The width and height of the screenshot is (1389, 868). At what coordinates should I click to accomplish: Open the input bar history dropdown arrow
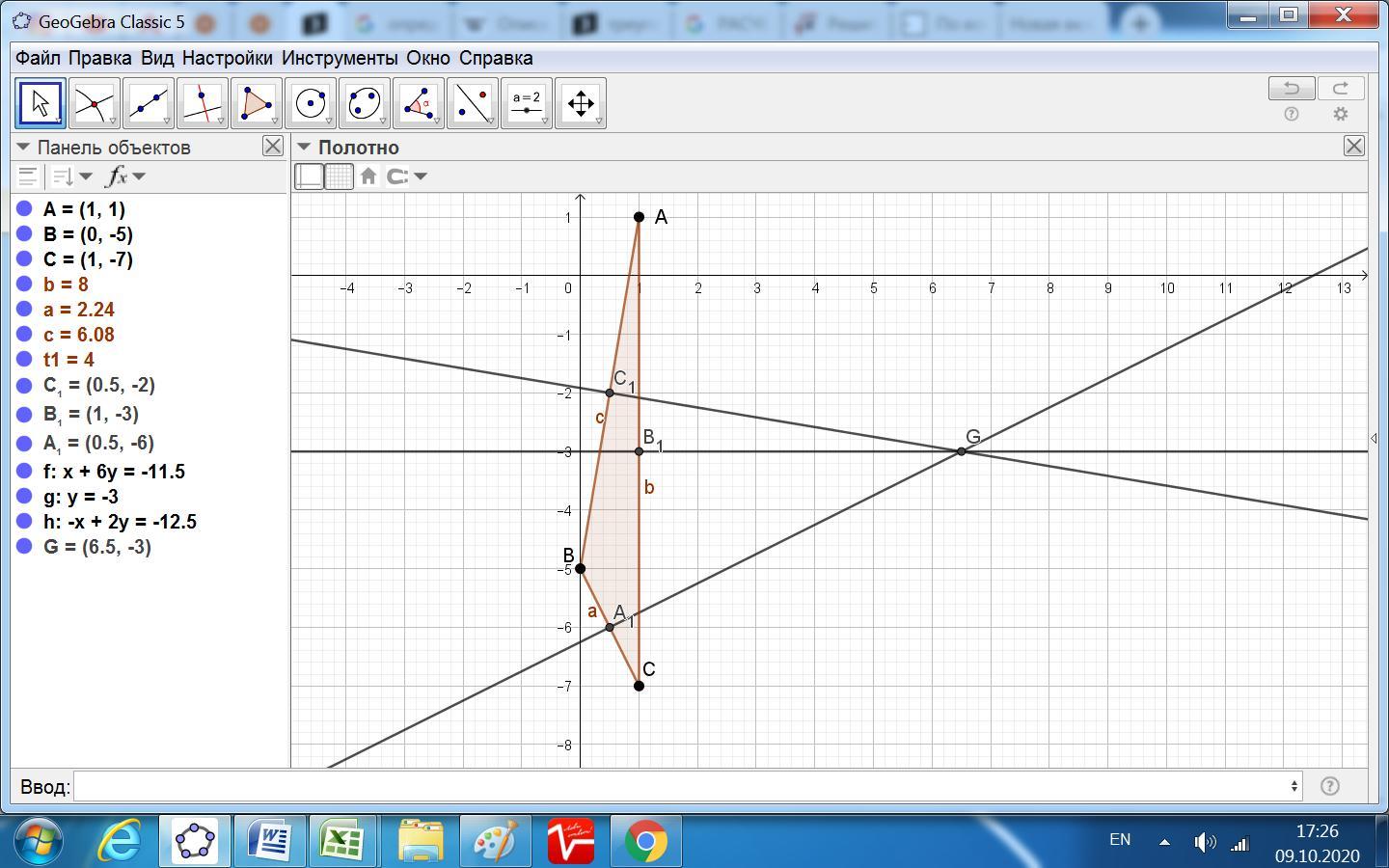pyautogui.click(x=1294, y=786)
